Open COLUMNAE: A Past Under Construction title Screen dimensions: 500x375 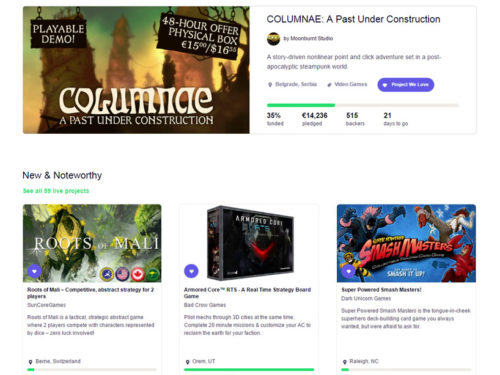click(353, 19)
